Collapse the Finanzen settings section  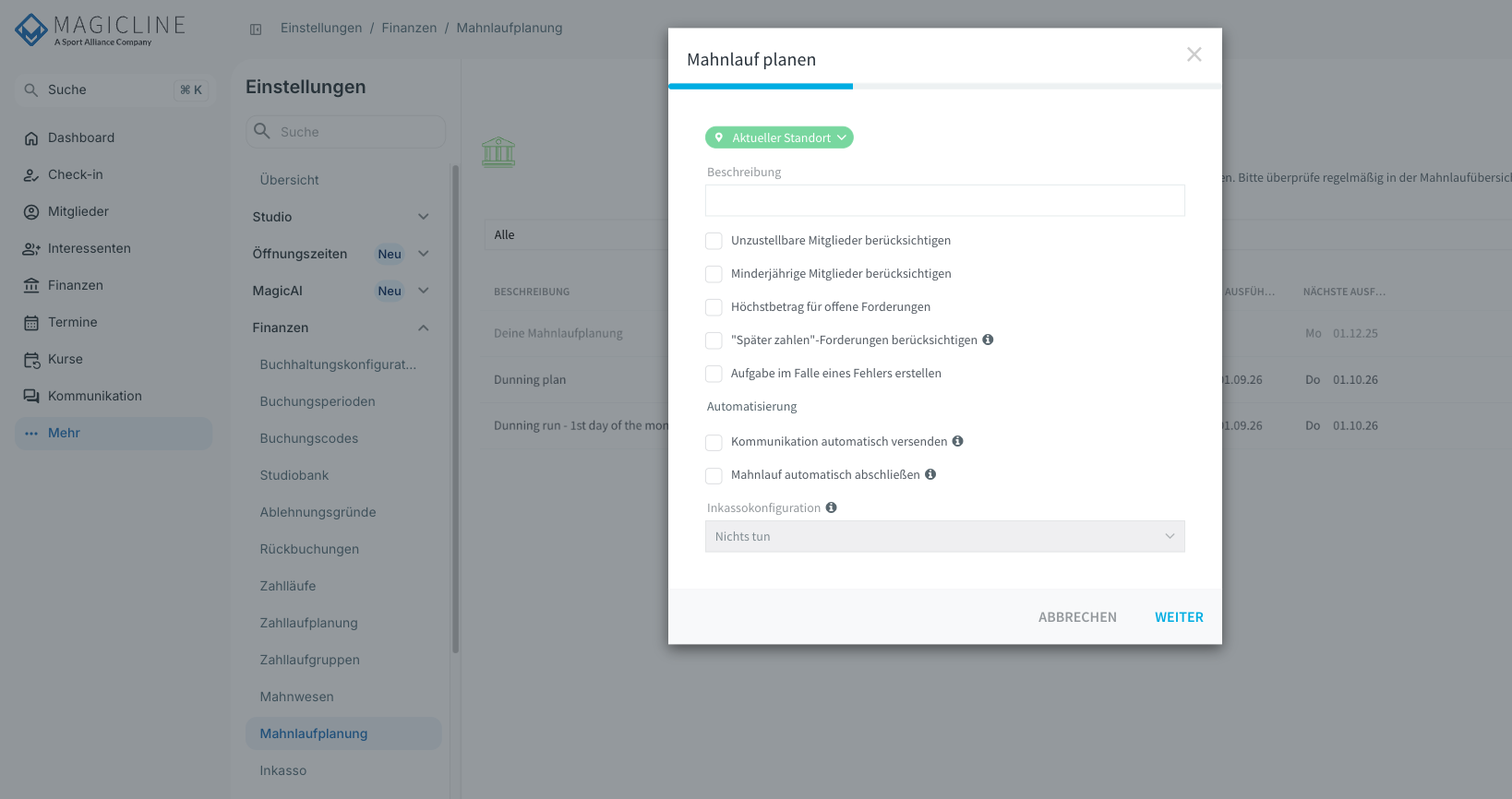(424, 328)
